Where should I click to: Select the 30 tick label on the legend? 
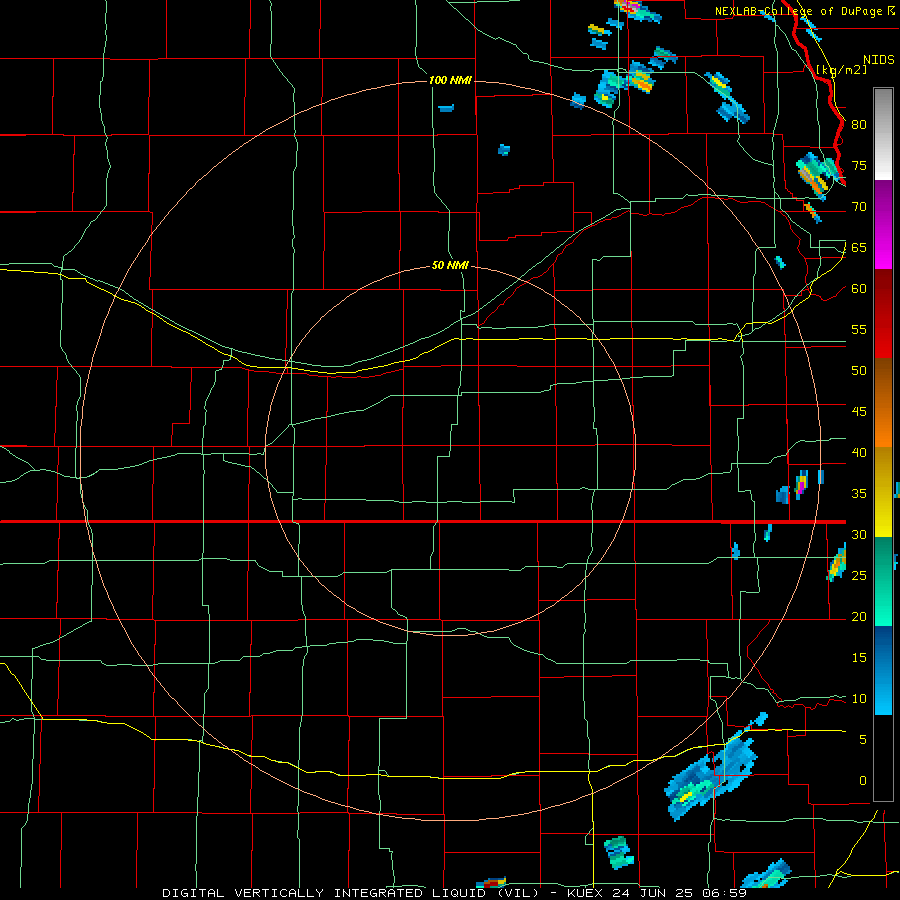click(x=859, y=534)
